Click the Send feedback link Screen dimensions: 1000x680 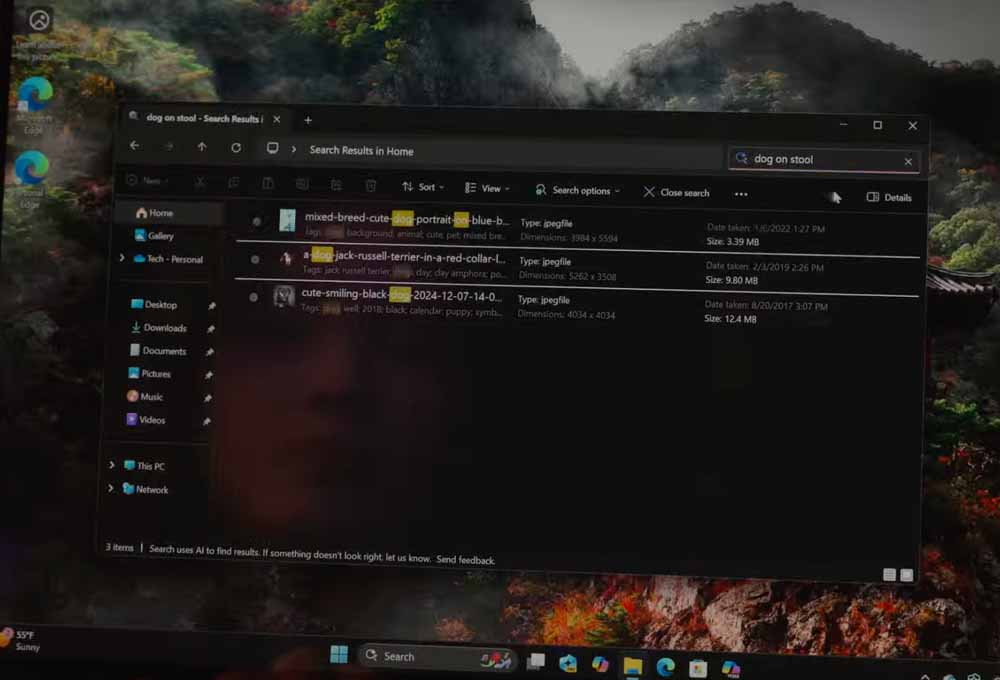465,560
